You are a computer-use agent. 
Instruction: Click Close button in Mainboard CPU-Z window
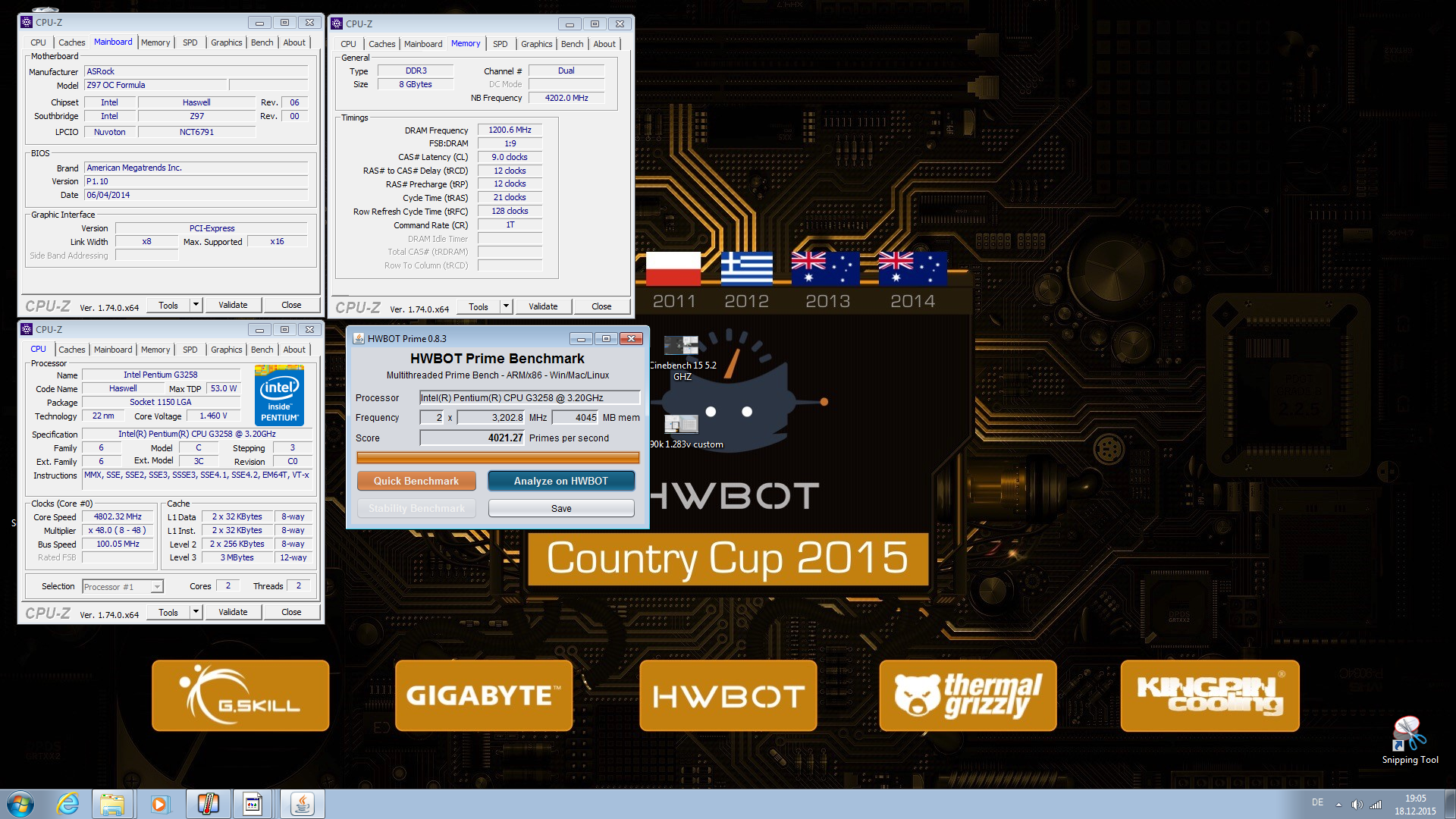[x=291, y=305]
